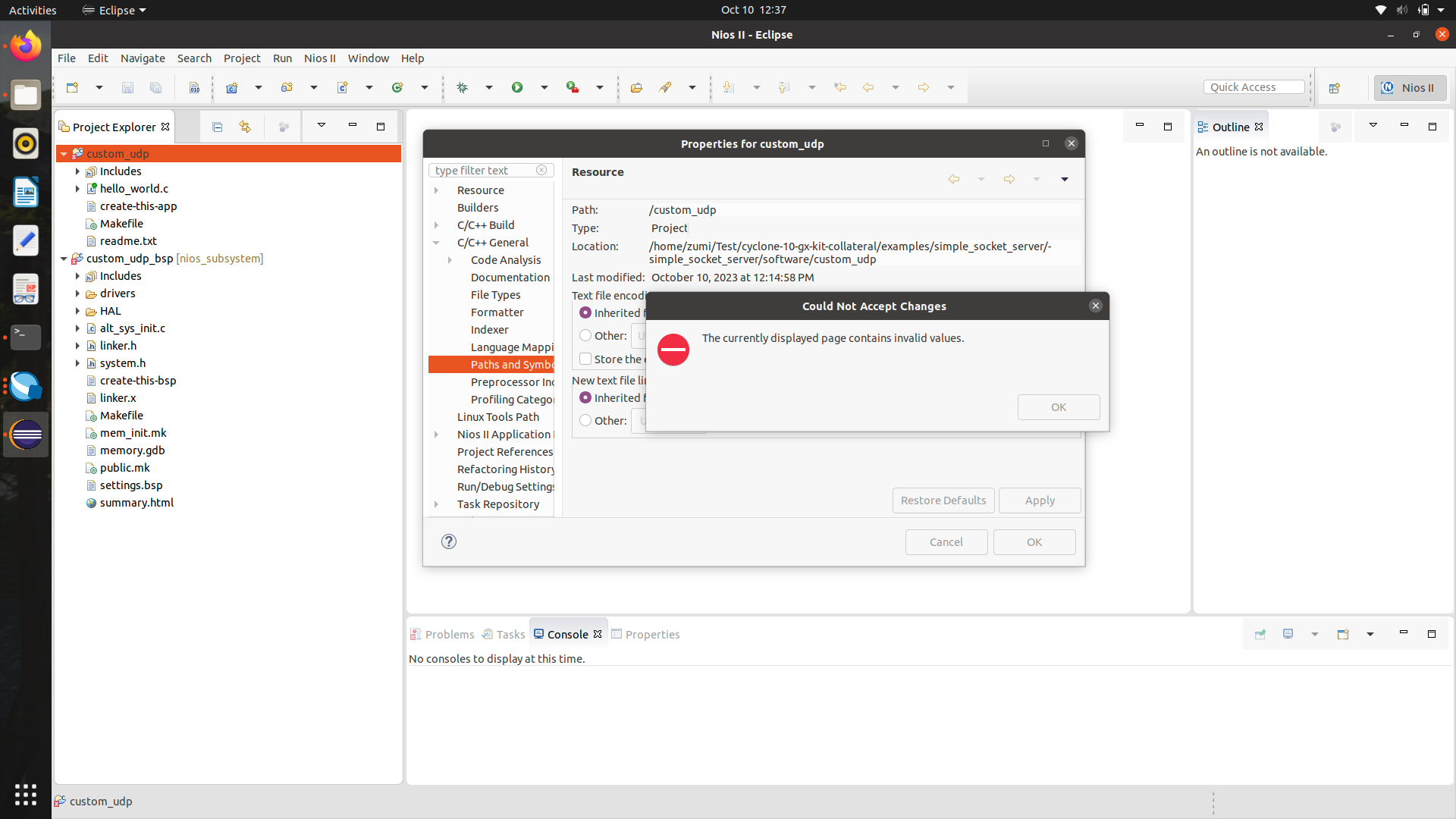Screen dimensions: 1456x819
Task: Click the green Run toolbar icon
Action: (x=517, y=87)
